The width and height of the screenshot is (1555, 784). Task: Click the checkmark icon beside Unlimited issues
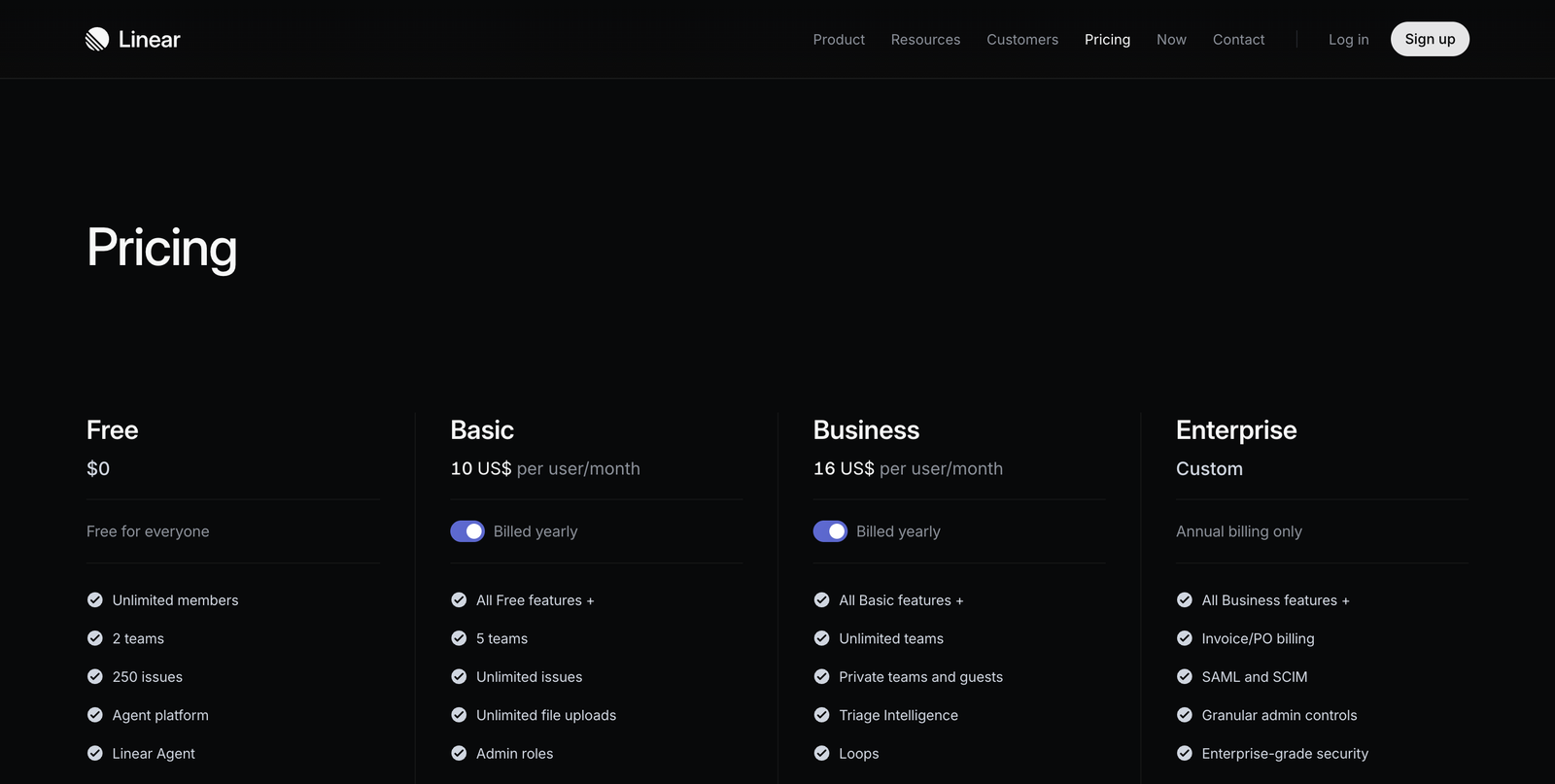tap(459, 677)
